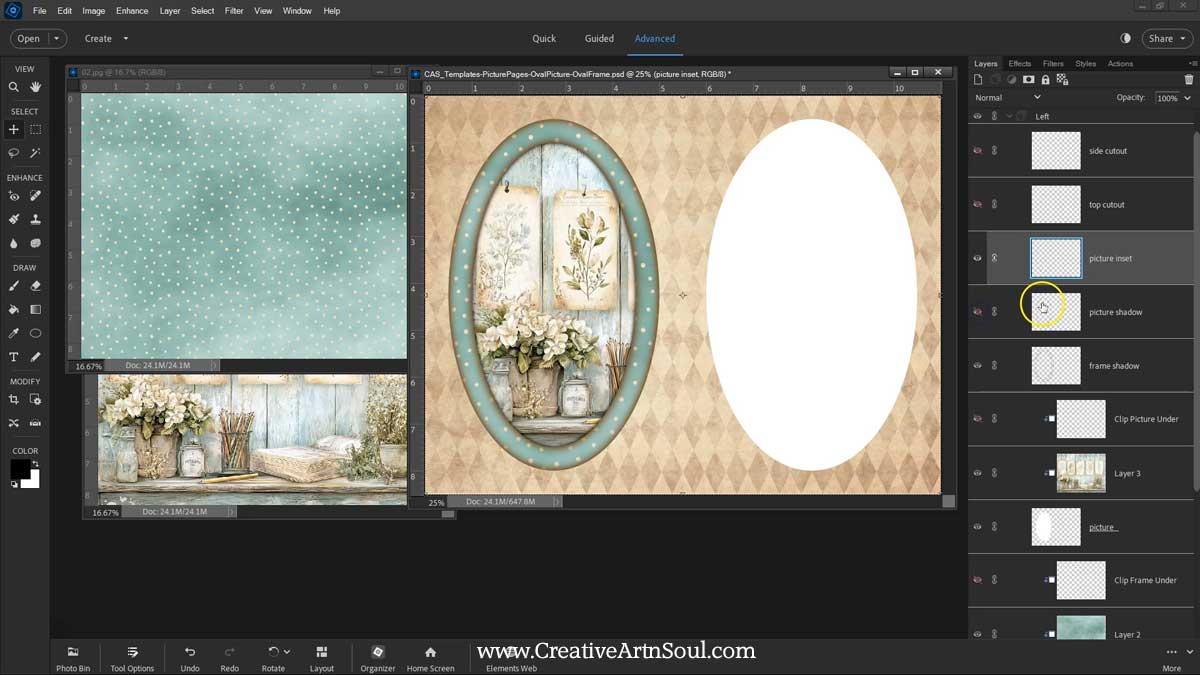Select the Content-Aware Move tool
This screenshot has width=1200, height=675.
click(14, 423)
